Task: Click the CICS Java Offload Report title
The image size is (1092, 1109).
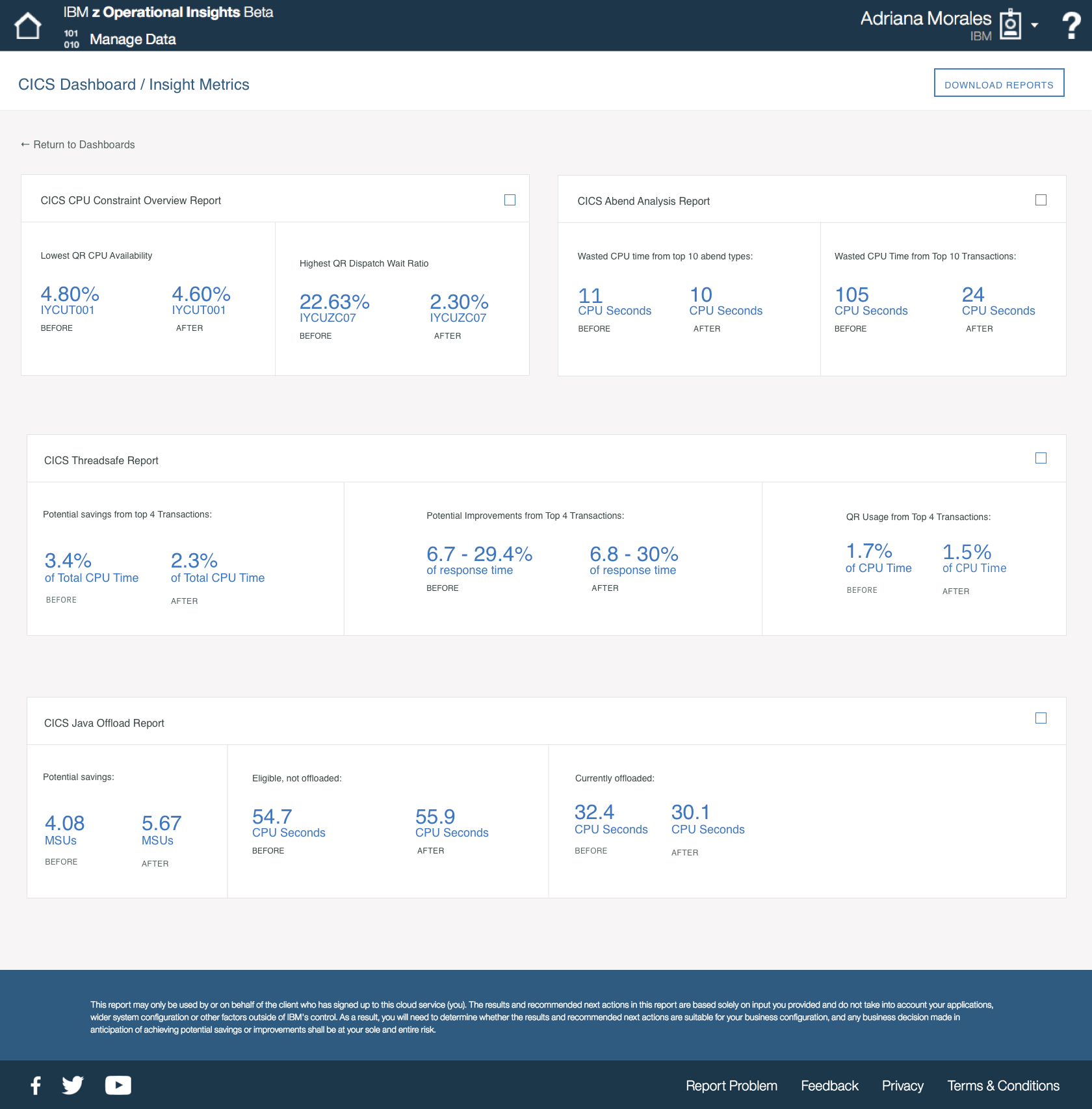Action: point(104,723)
